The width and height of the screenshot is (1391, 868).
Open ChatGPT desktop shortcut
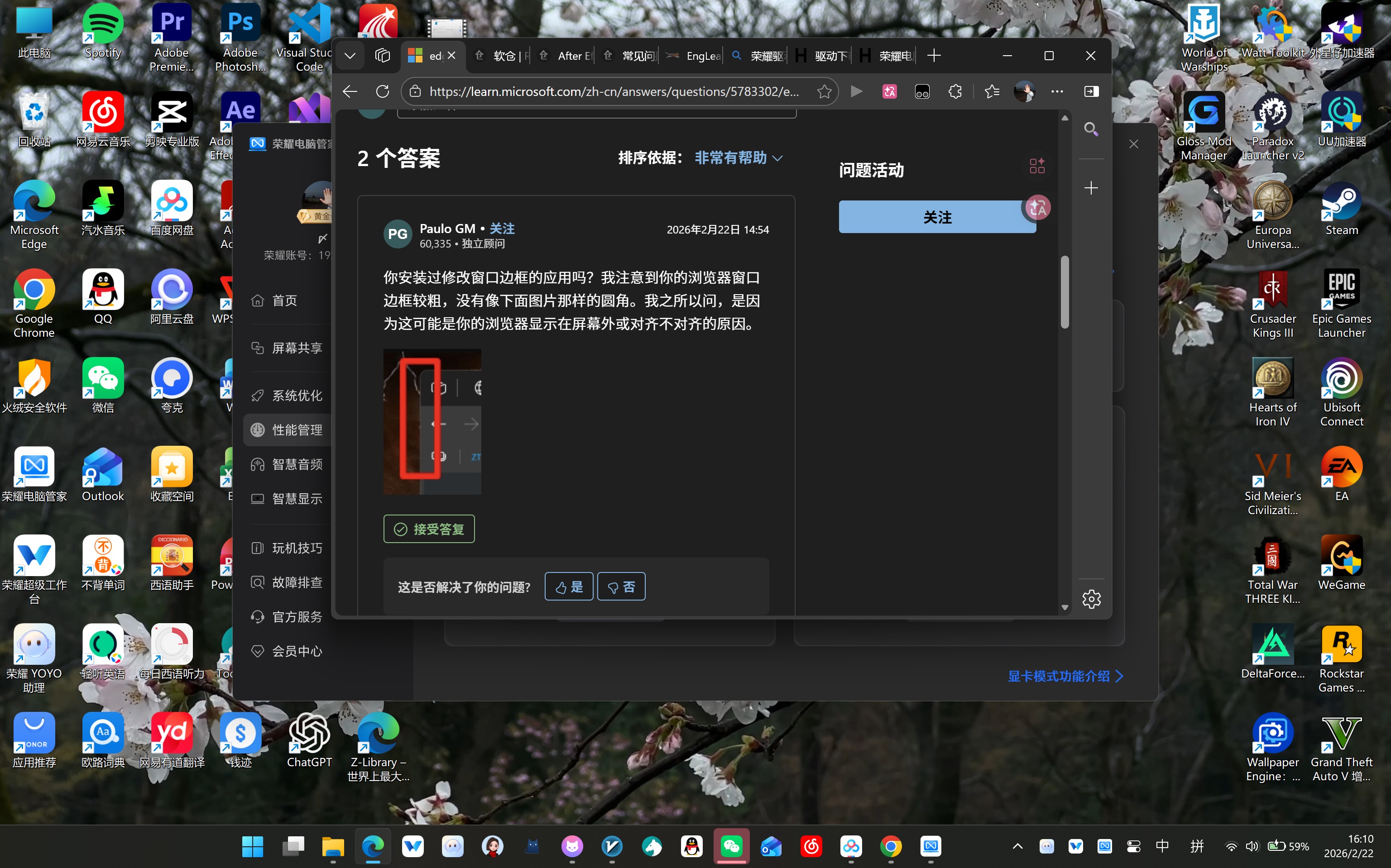tap(310, 740)
